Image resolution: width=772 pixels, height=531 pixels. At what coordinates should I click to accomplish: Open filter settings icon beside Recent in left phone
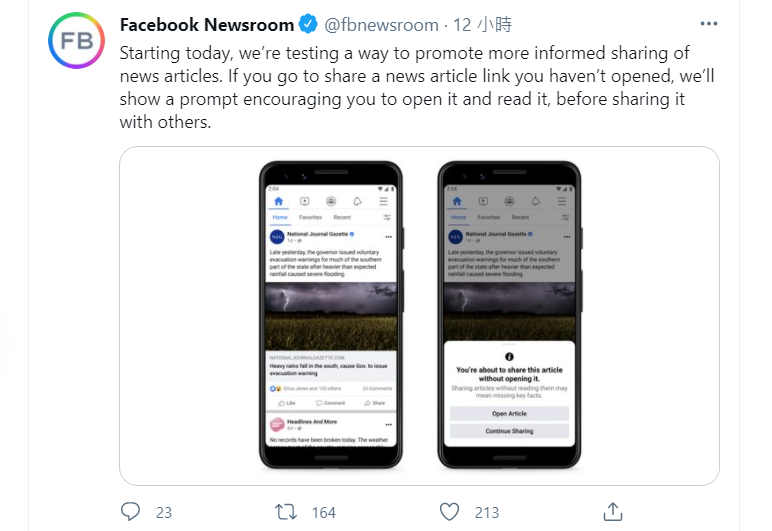(386, 217)
